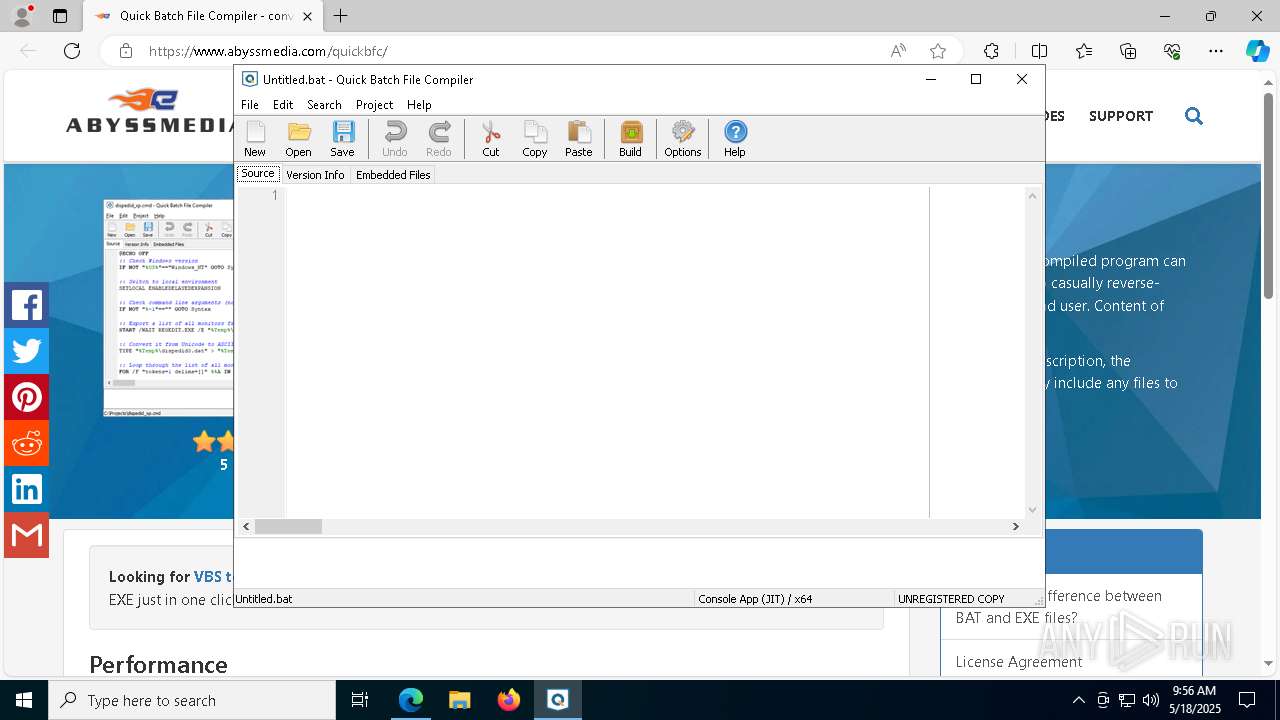The image size is (1280, 720).
Task: Open the Help menu in menu bar
Action: (x=419, y=104)
